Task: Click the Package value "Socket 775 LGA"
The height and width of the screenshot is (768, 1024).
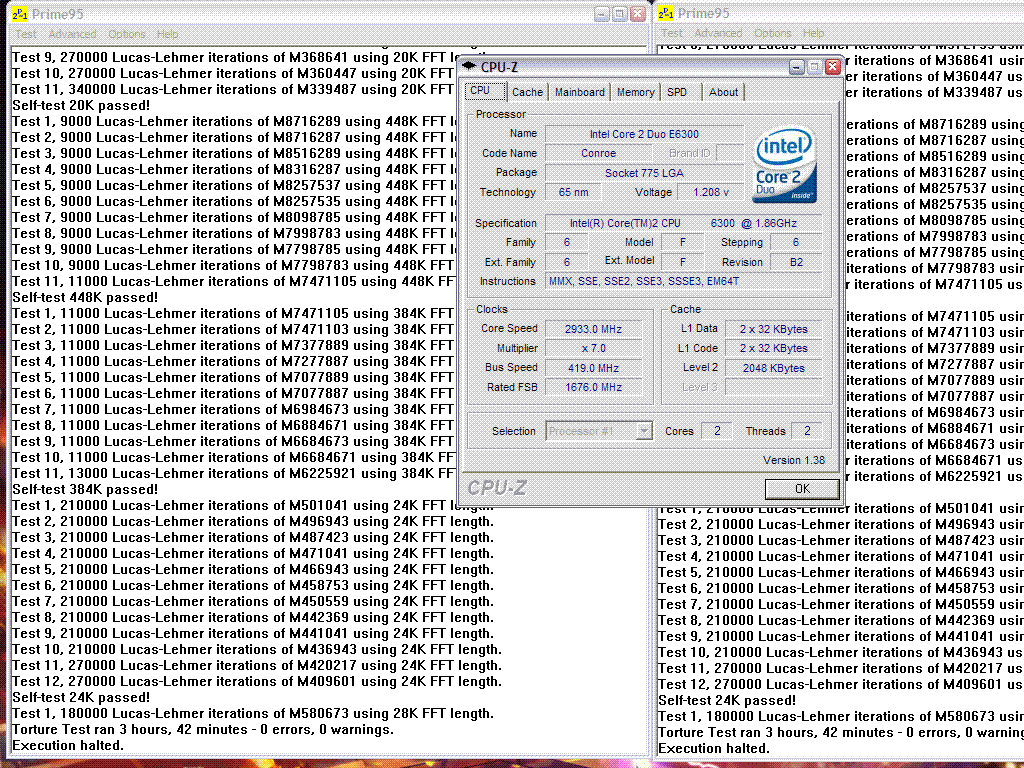Action: point(644,173)
